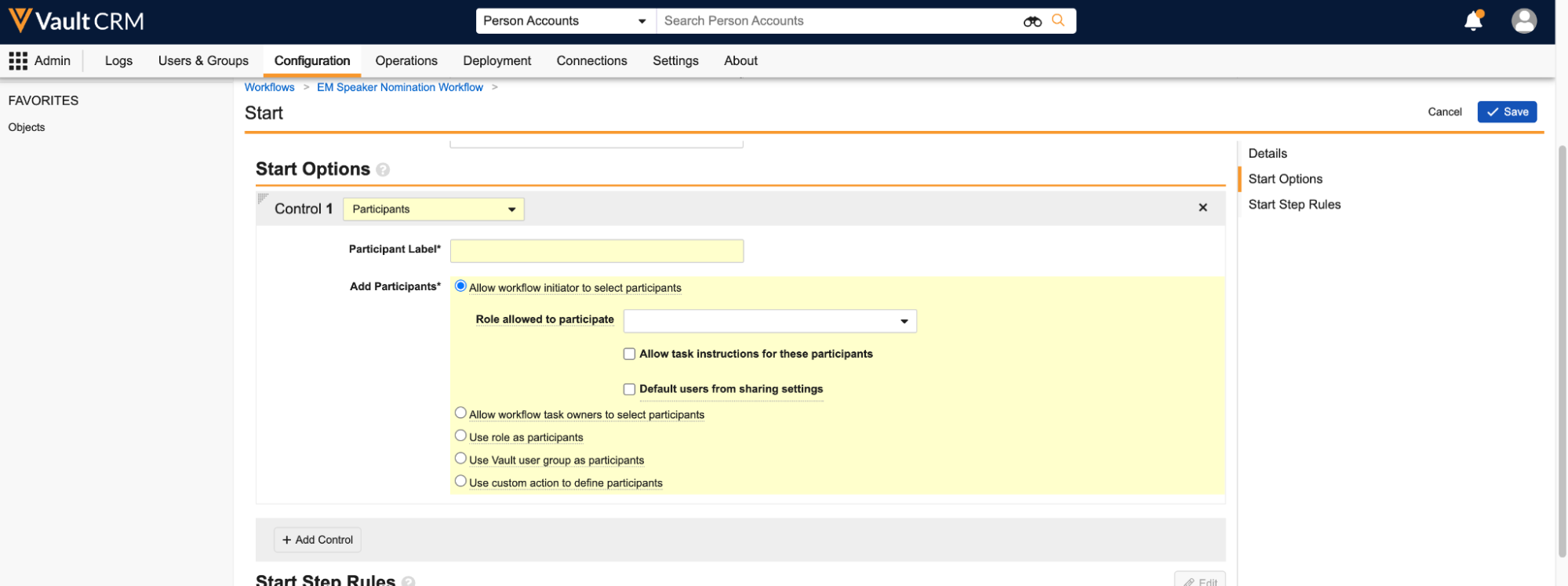Open the Admin app grid icon
Viewport: 1568px width, 586px height.
pos(18,60)
